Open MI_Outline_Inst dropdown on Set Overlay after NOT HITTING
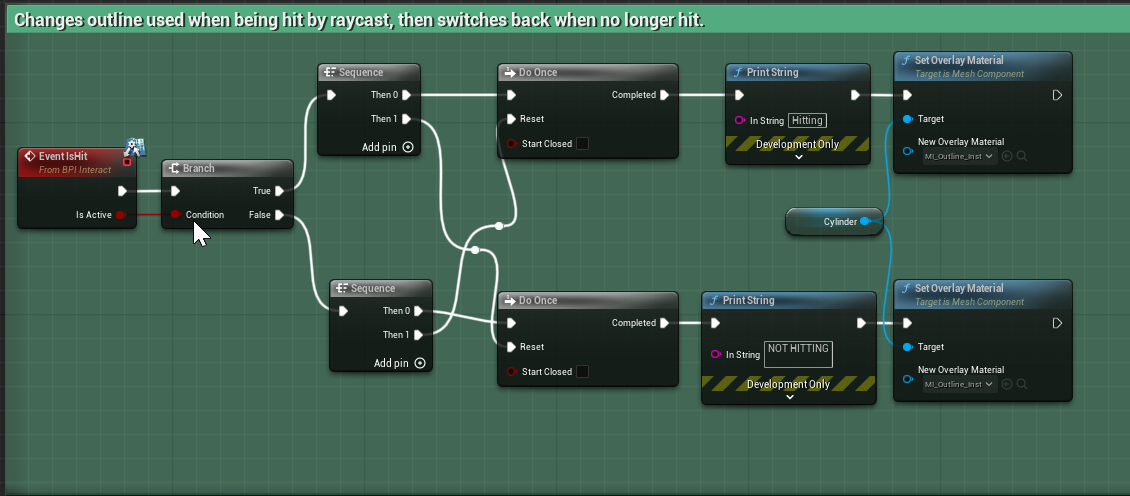This screenshot has width=1130, height=496. click(x=960, y=384)
